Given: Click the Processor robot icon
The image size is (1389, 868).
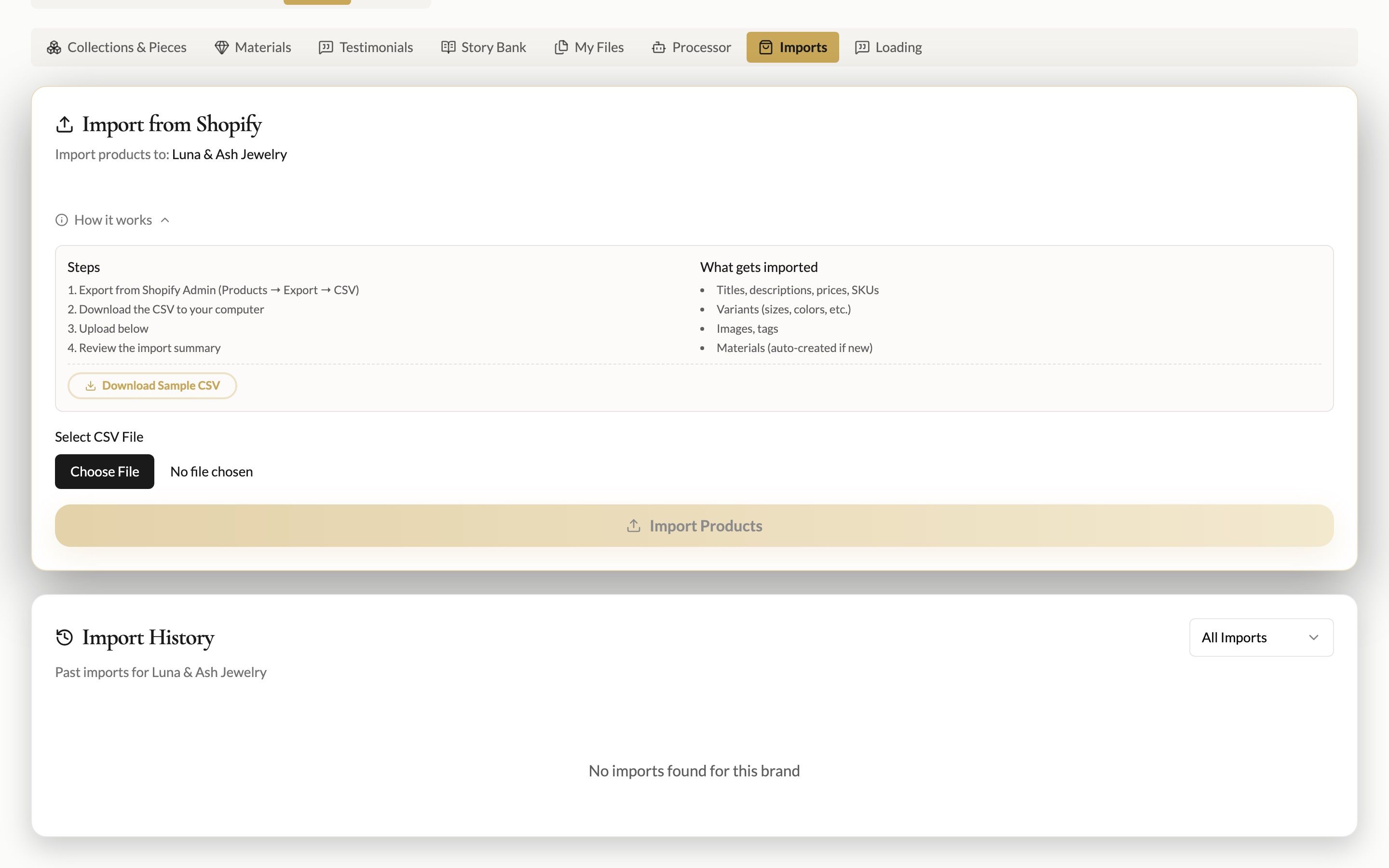Looking at the screenshot, I should (659, 47).
